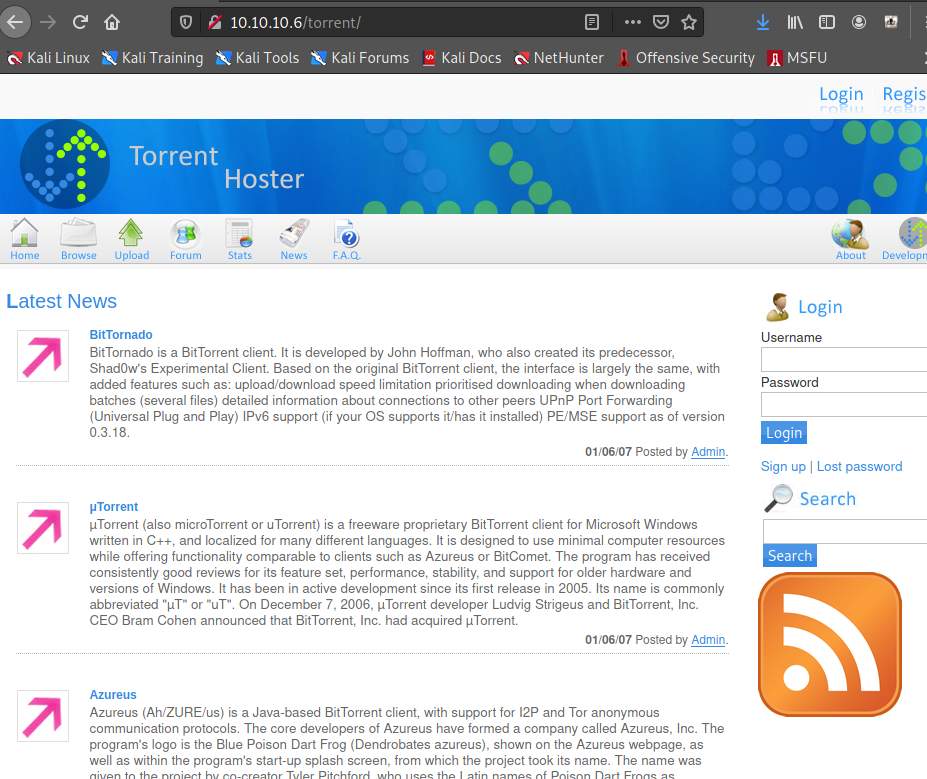Open the Kali Docs bookmark
The image size is (927, 779).
tap(462, 58)
